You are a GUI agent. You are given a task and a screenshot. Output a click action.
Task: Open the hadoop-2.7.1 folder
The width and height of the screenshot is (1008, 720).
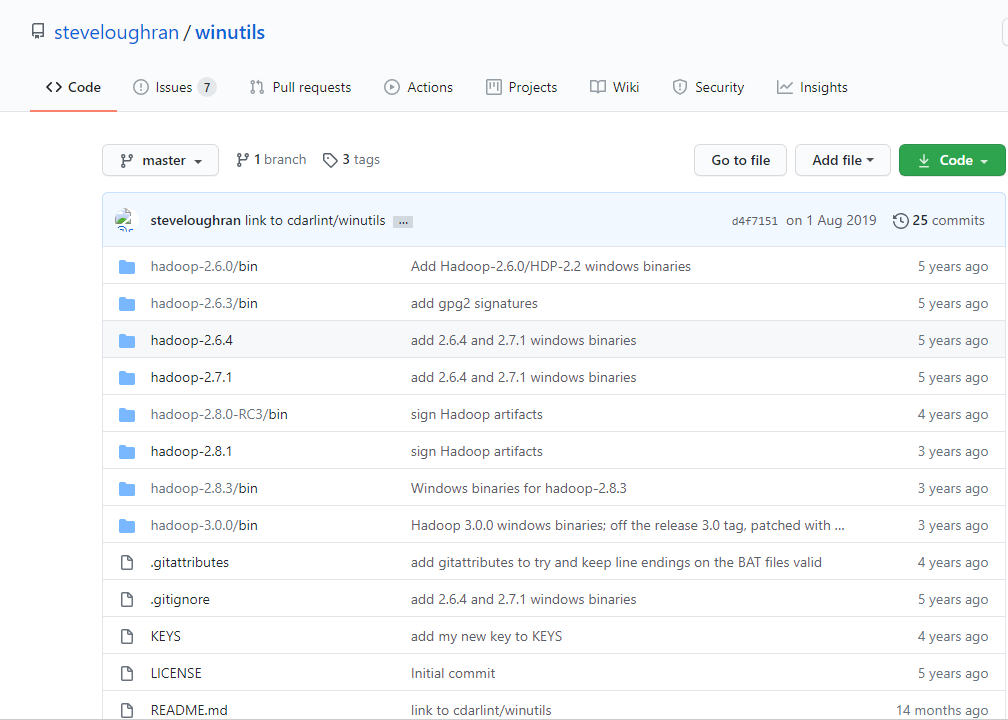(x=191, y=377)
